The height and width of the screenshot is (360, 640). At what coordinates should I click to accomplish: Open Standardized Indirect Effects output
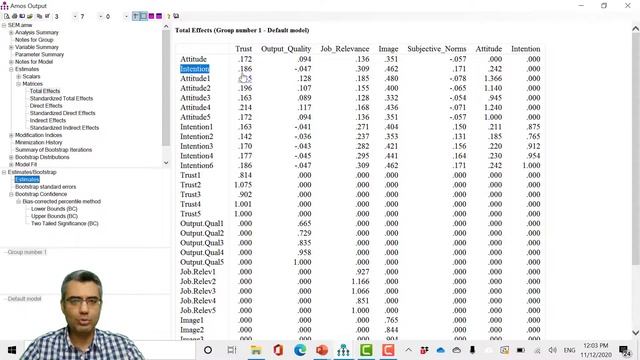tap(64, 128)
